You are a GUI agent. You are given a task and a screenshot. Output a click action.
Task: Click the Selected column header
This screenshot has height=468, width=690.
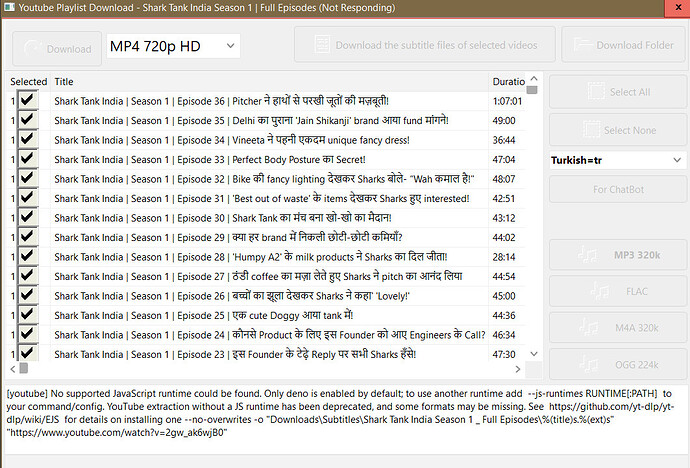click(29, 81)
